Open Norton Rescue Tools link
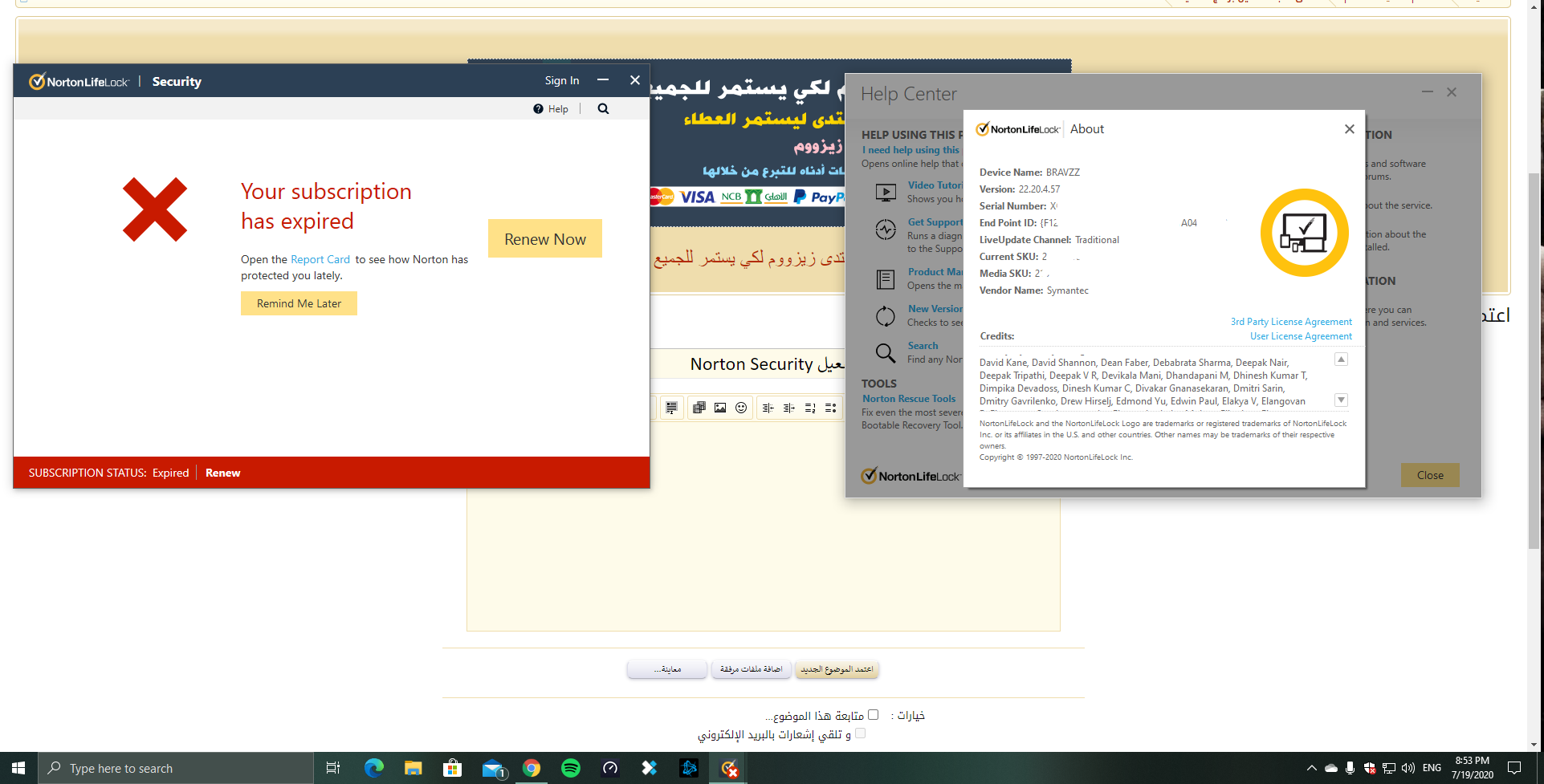Viewport: 1544px width, 784px height. [909, 399]
